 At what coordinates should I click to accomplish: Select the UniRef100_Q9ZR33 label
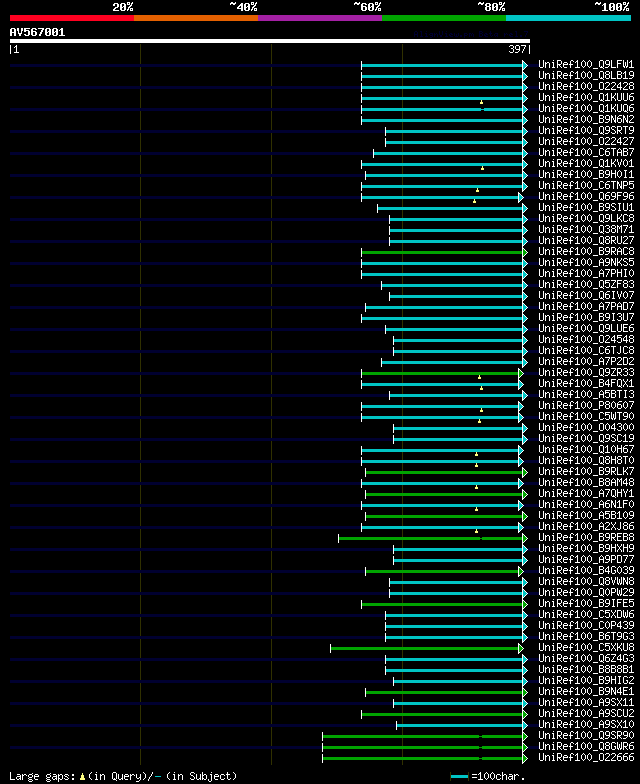[x=586, y=372]
